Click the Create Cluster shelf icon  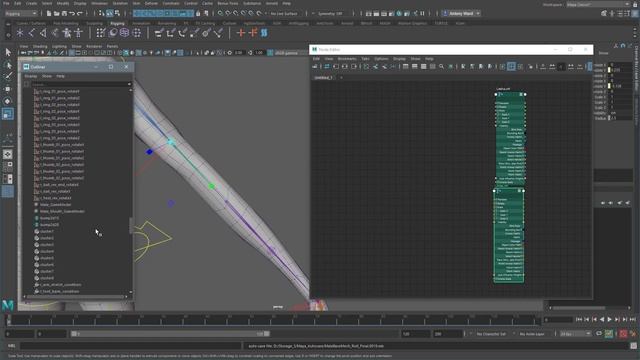click(136, 33)
